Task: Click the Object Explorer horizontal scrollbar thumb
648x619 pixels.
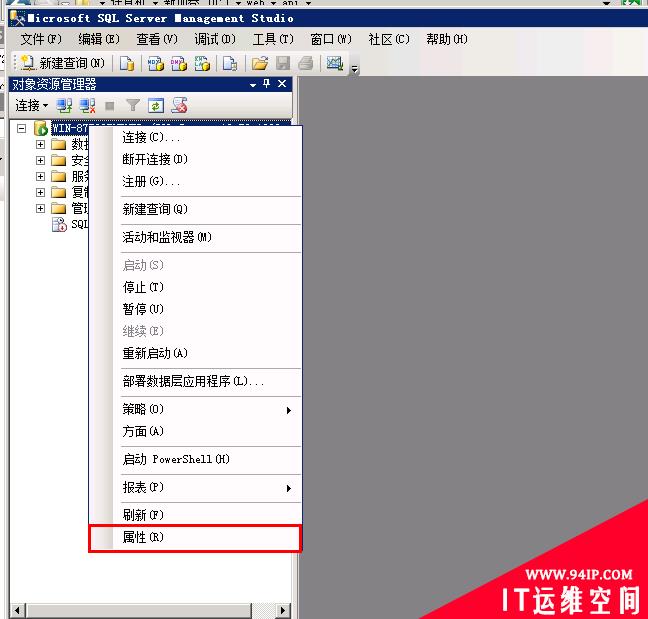Action: 138,610
